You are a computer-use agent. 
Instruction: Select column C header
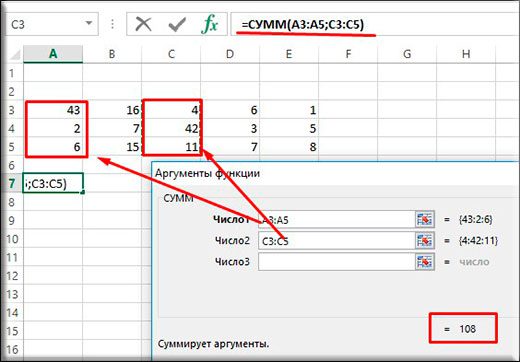point(171,54)
